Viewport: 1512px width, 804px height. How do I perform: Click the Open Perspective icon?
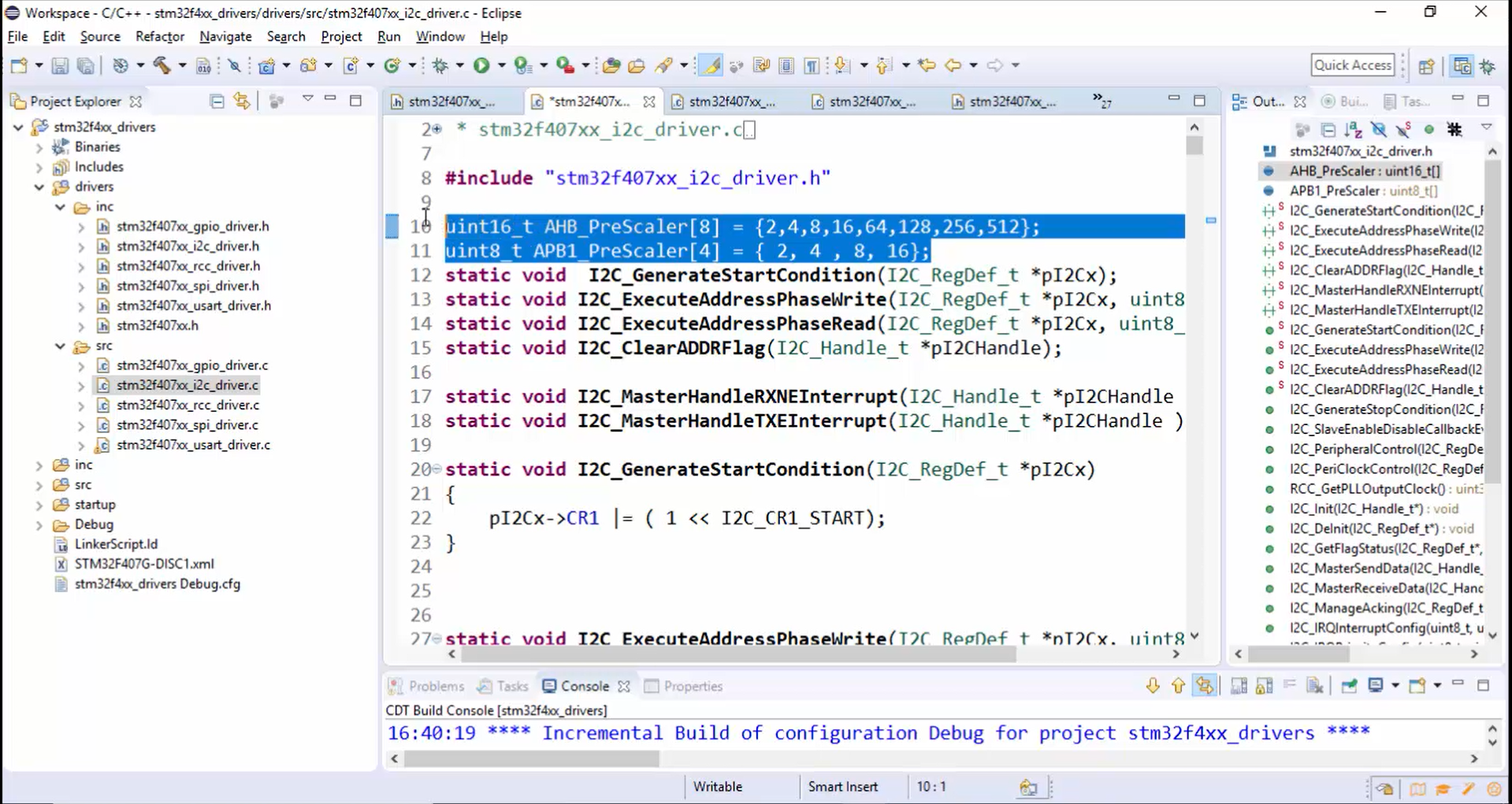(1427, 66)
